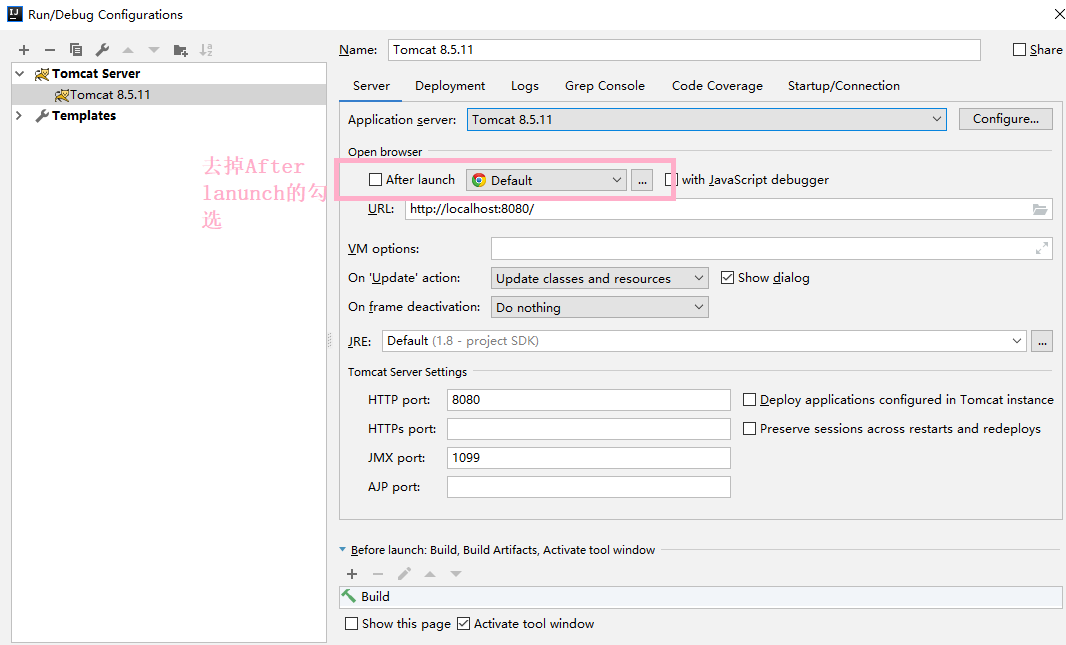
Task: Select the Build row in before-launch list
Action: pyautogui.click(x=701, y=597)
